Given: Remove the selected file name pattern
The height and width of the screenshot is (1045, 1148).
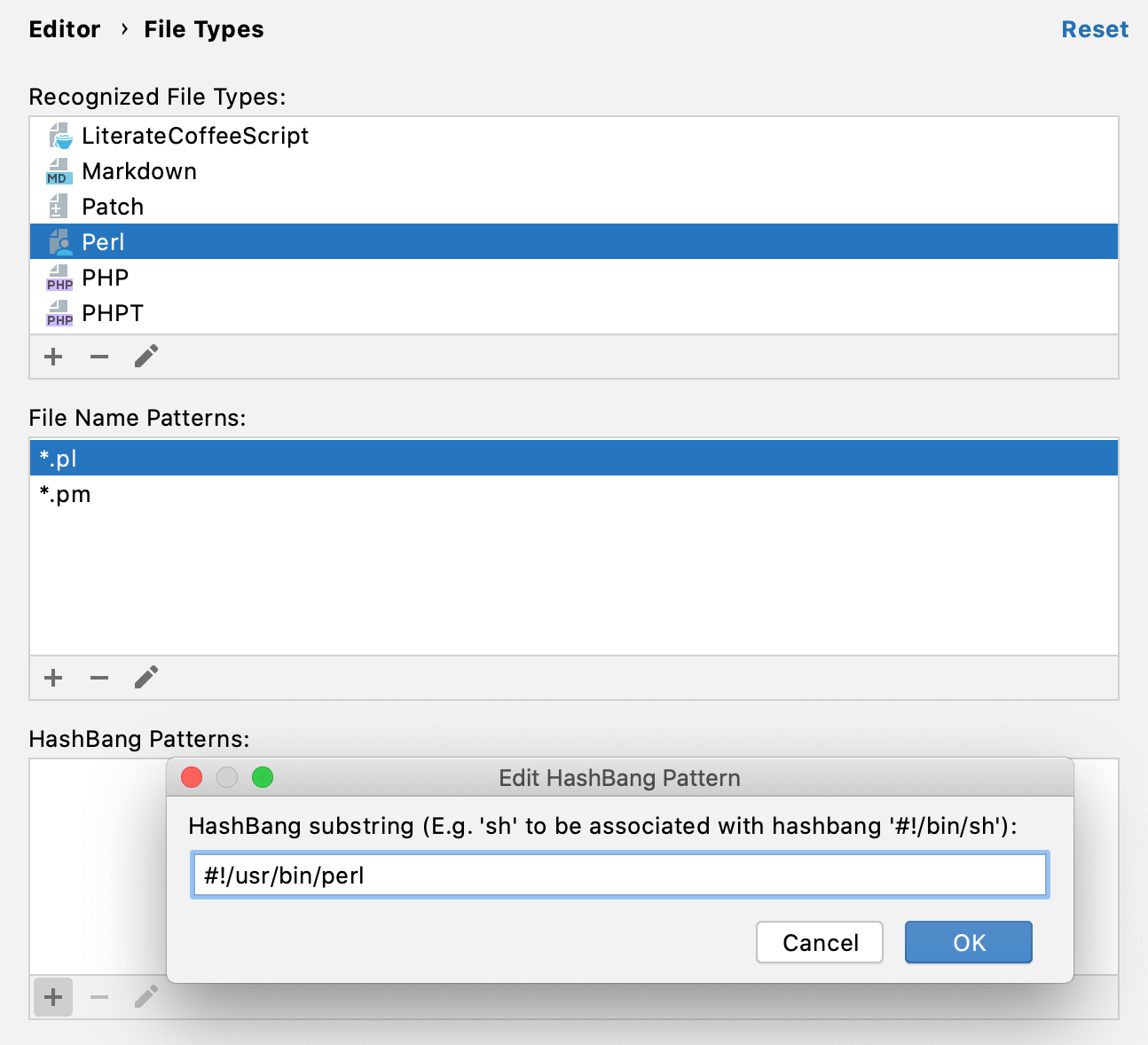Looking at the screenshot, I should tap(99, 678).
